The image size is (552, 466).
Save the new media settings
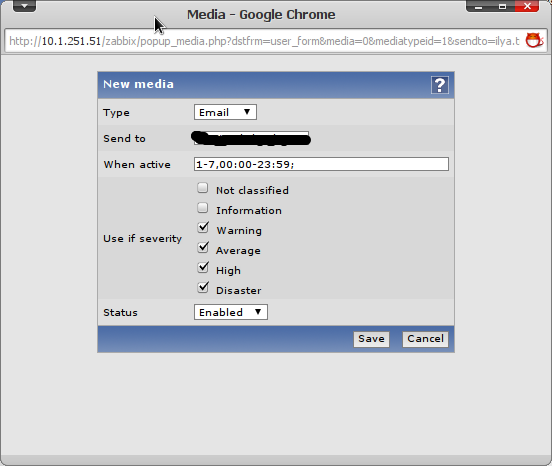coord(371,339)
